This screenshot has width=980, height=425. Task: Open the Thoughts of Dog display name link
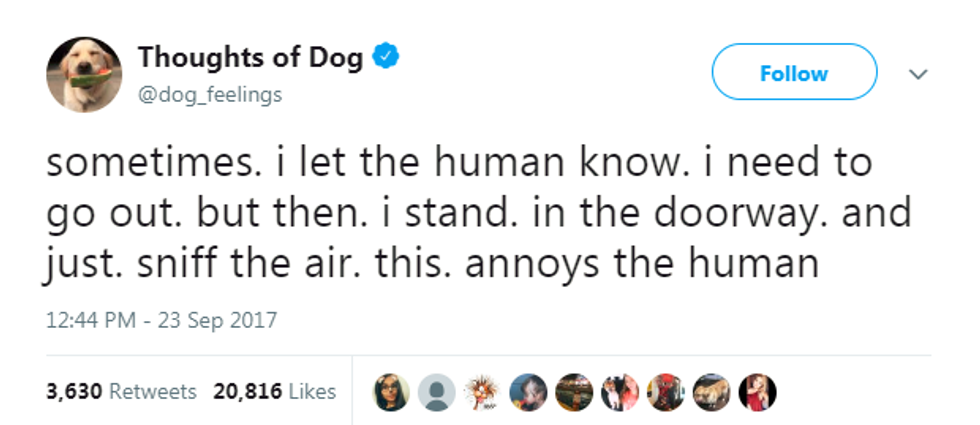click(x=252, y=58)
